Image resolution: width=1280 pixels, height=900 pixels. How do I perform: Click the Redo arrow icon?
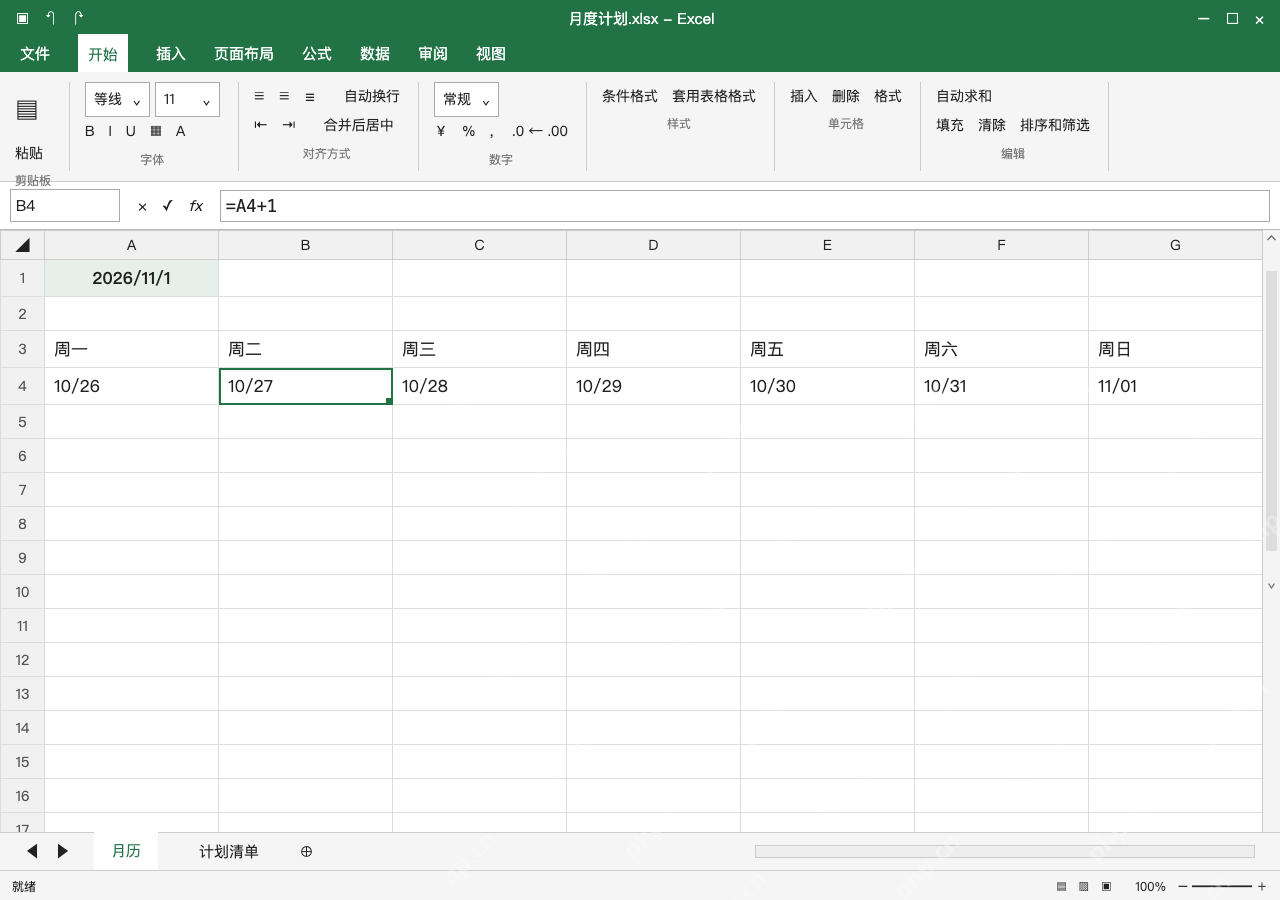78,18
